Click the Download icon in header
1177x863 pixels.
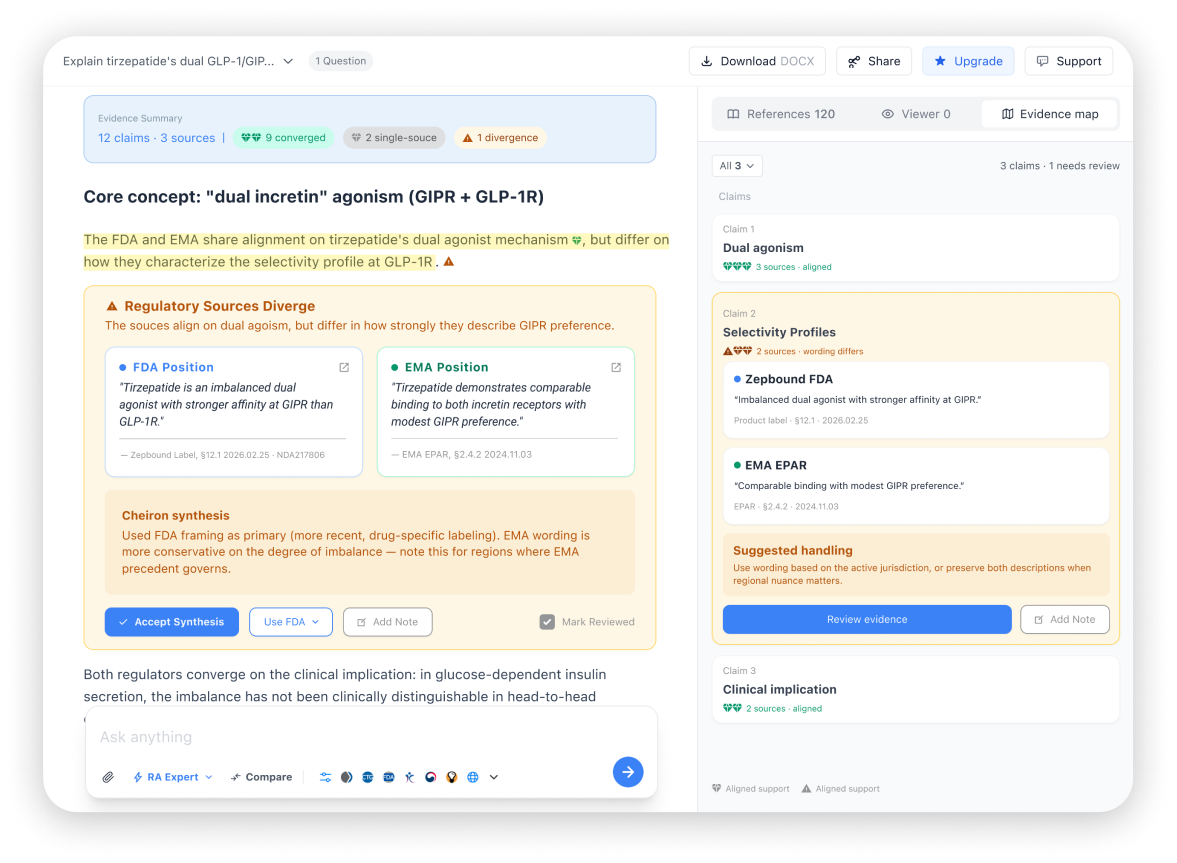(x=706, y=62)
